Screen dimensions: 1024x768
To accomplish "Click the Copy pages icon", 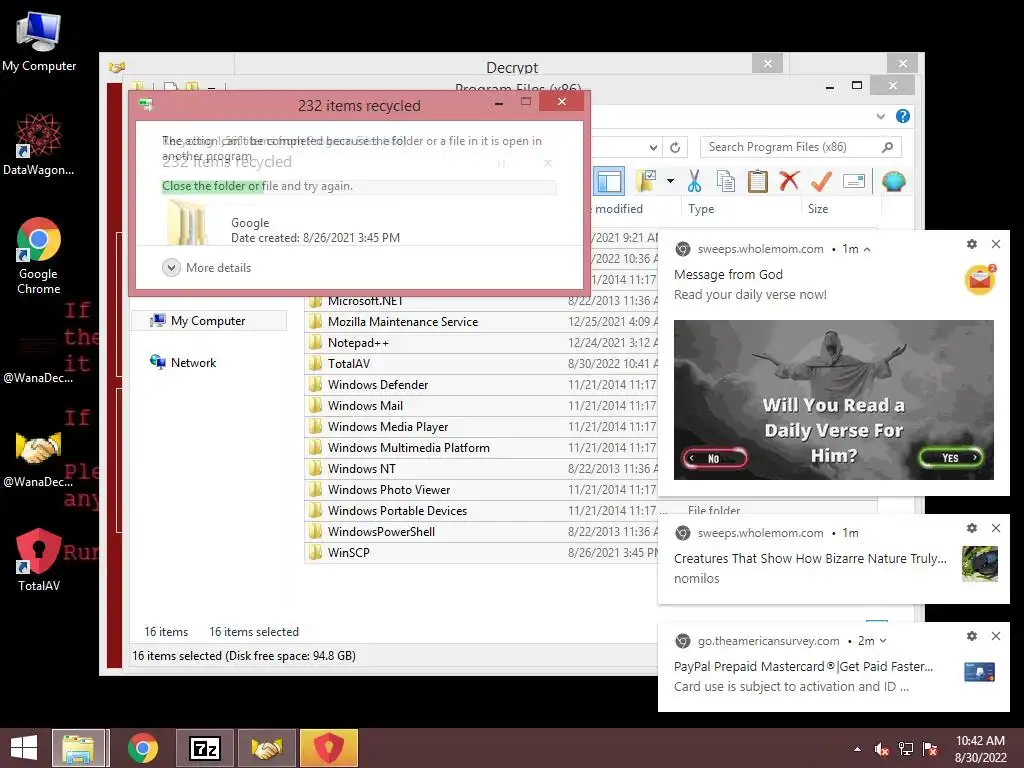I will [726, 181].
